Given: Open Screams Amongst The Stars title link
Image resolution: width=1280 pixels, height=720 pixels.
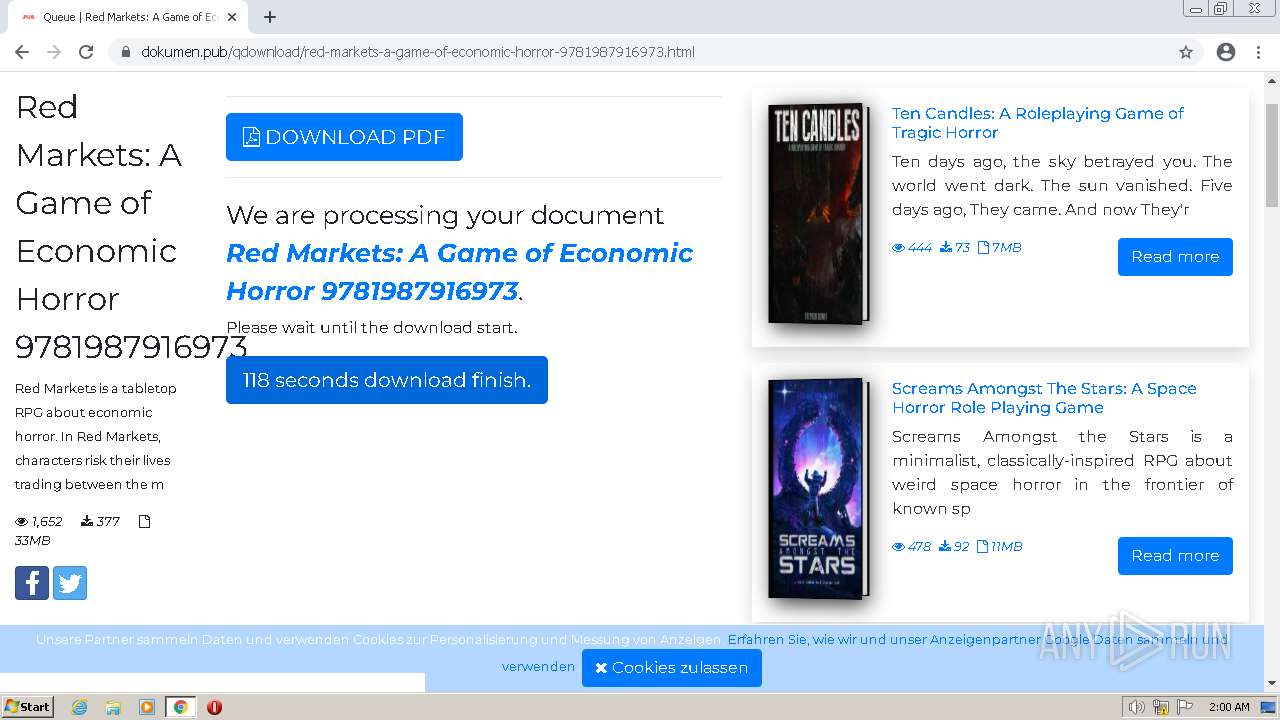Looking at the screenshot, I should pyautogui.click(x=1044, y=398).
